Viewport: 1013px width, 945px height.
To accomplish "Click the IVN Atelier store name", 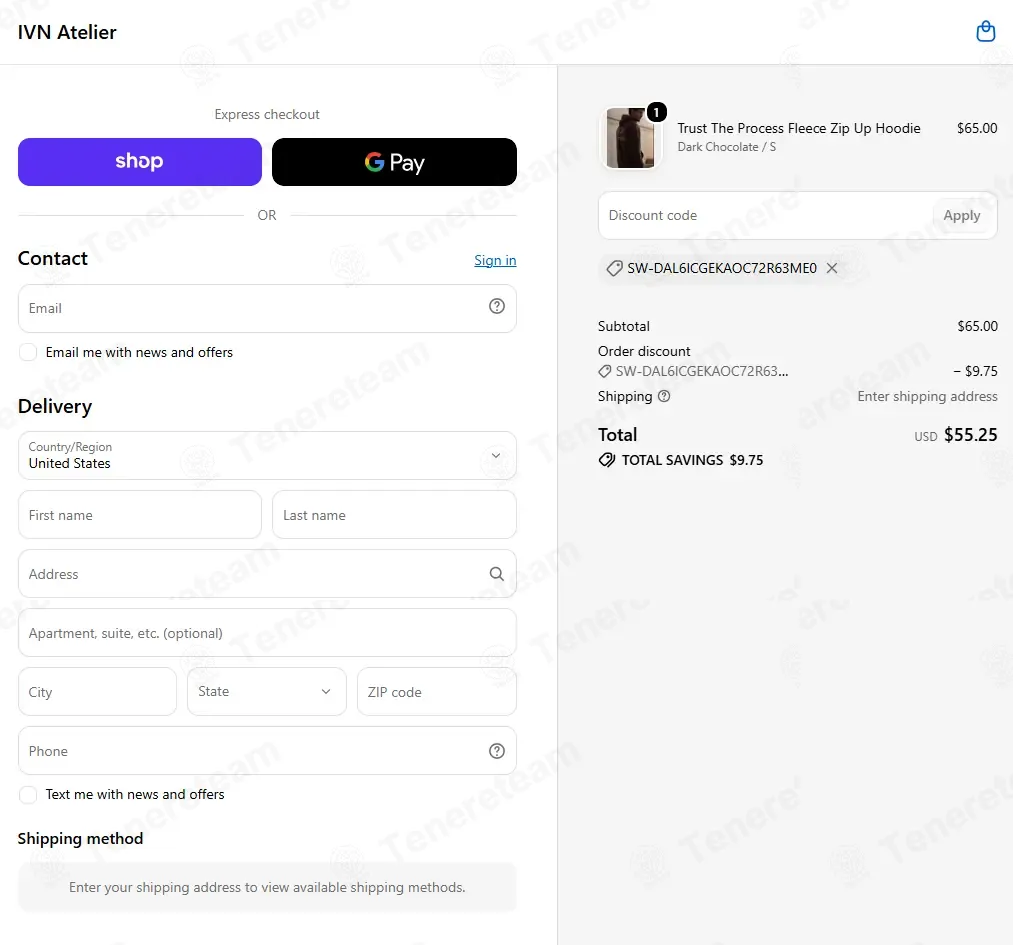I will coord(67,32).
